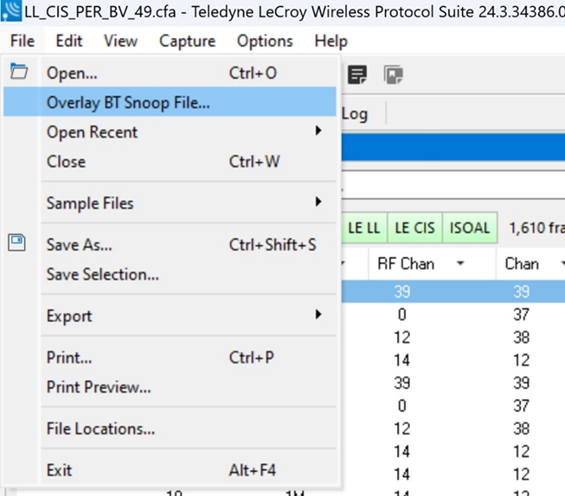Image resolution: width=565 pixels, height=496 pixels.
Task: Switch to the LE CIS filter tab
Action: tap(415, 228)
